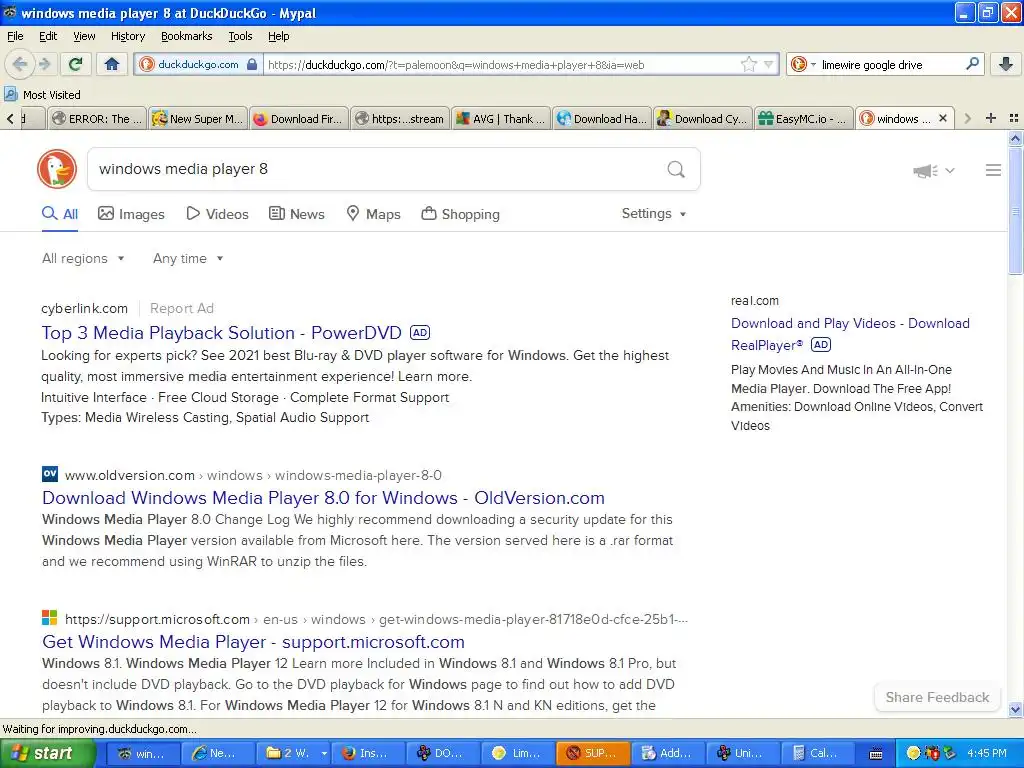Click the padlock site security icon

252,64
